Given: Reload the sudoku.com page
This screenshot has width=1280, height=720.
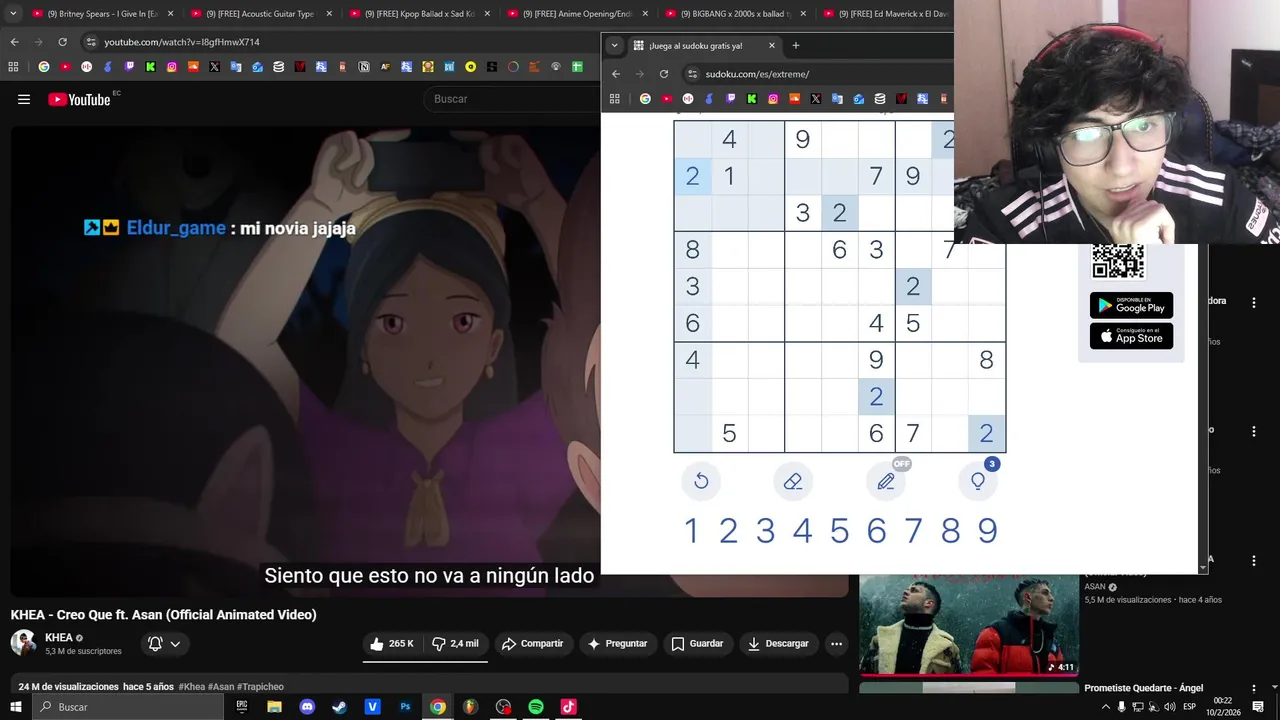Looking at the screenshot, I should point(664,74).
